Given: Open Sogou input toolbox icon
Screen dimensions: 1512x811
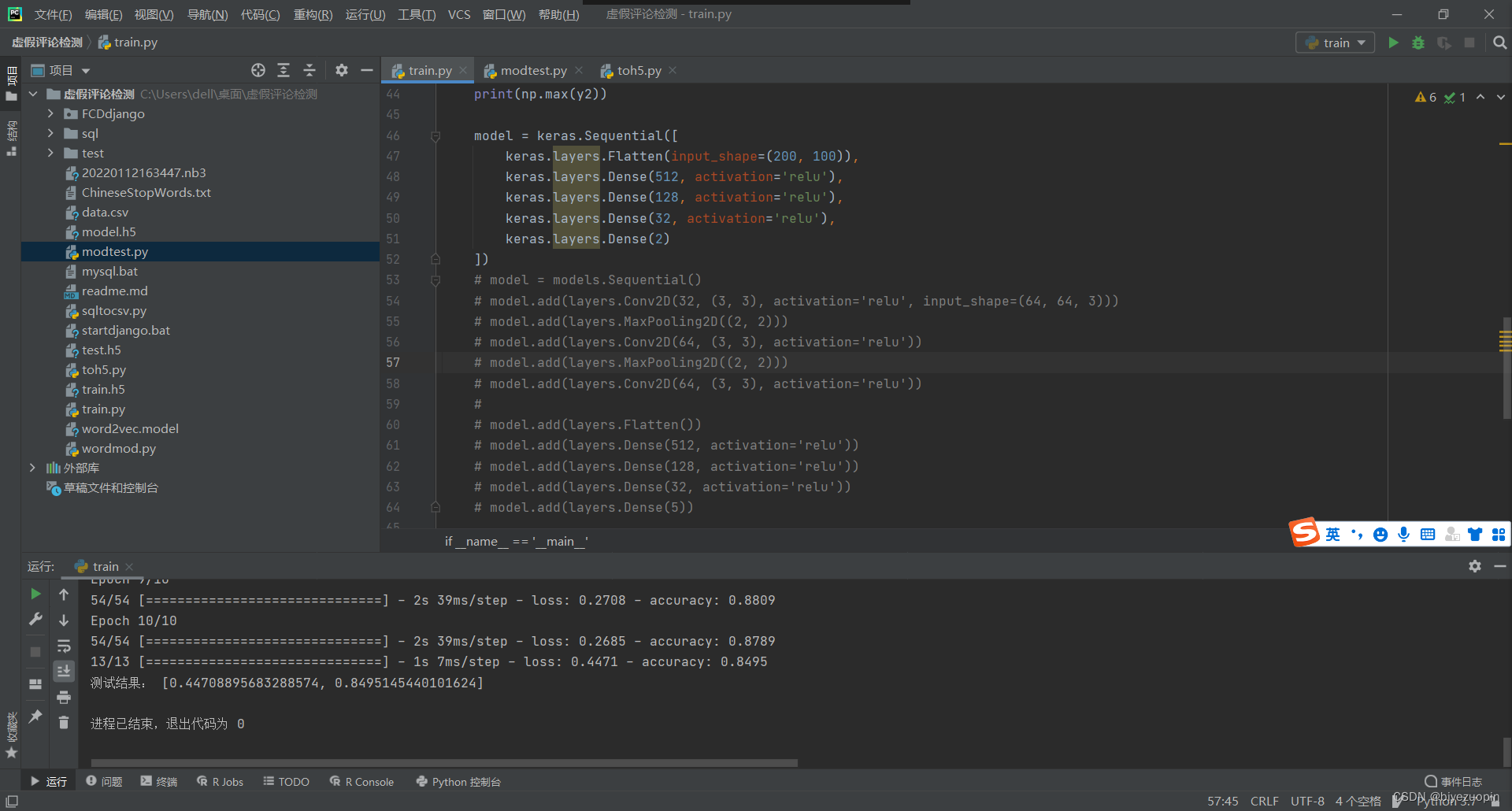Looking at the screenshot, I should point(1499,535).
